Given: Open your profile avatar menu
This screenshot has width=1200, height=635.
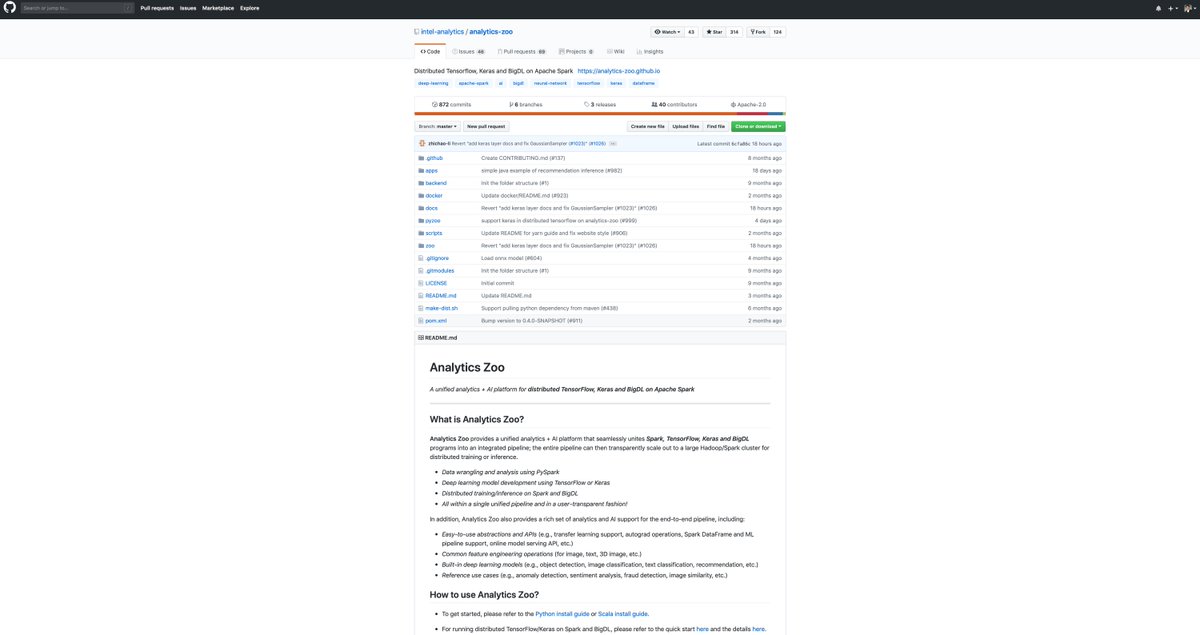Looking at the screenshot, I should point(1188,7).
